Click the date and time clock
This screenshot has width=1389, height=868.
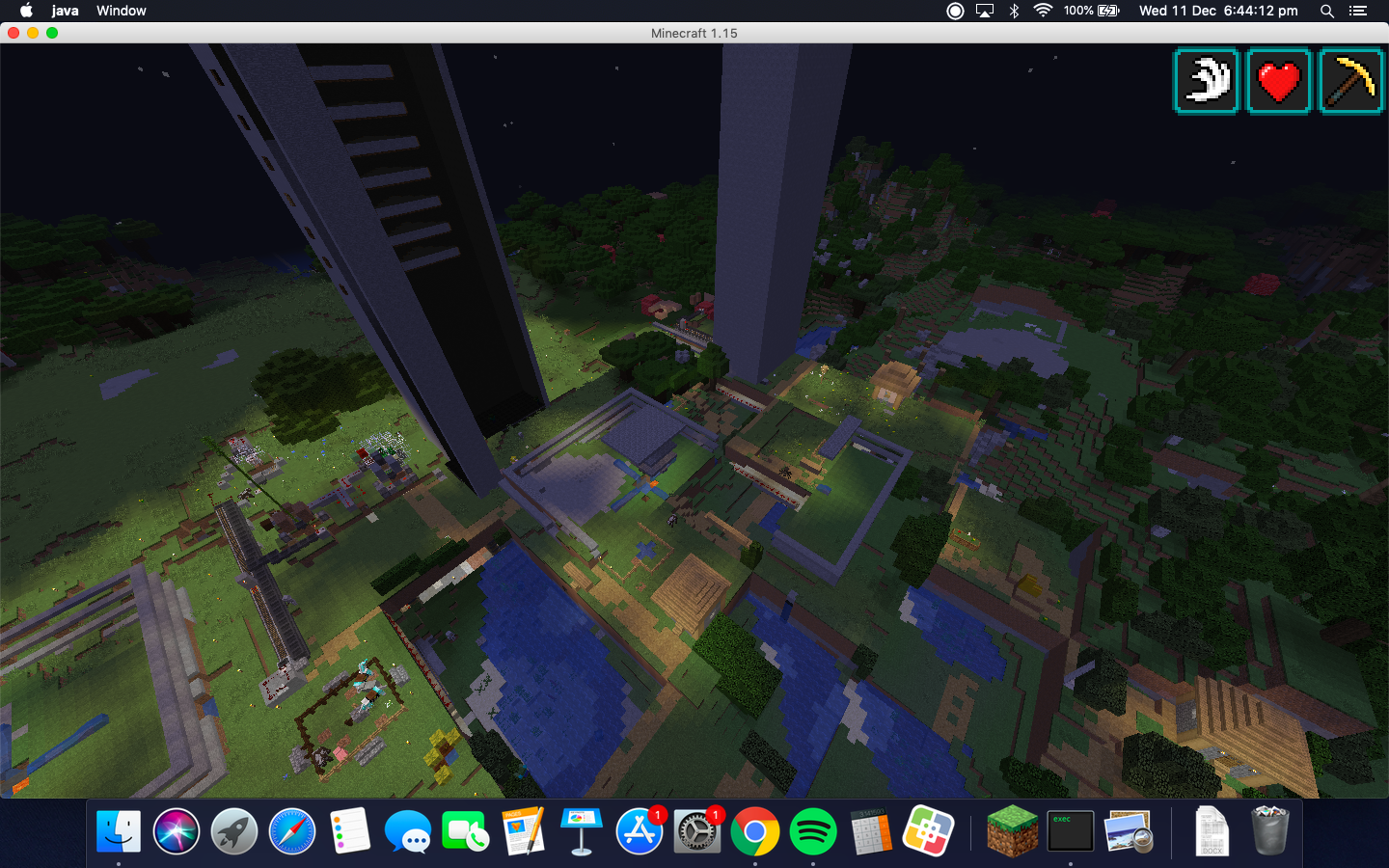tap(1218, 11)
